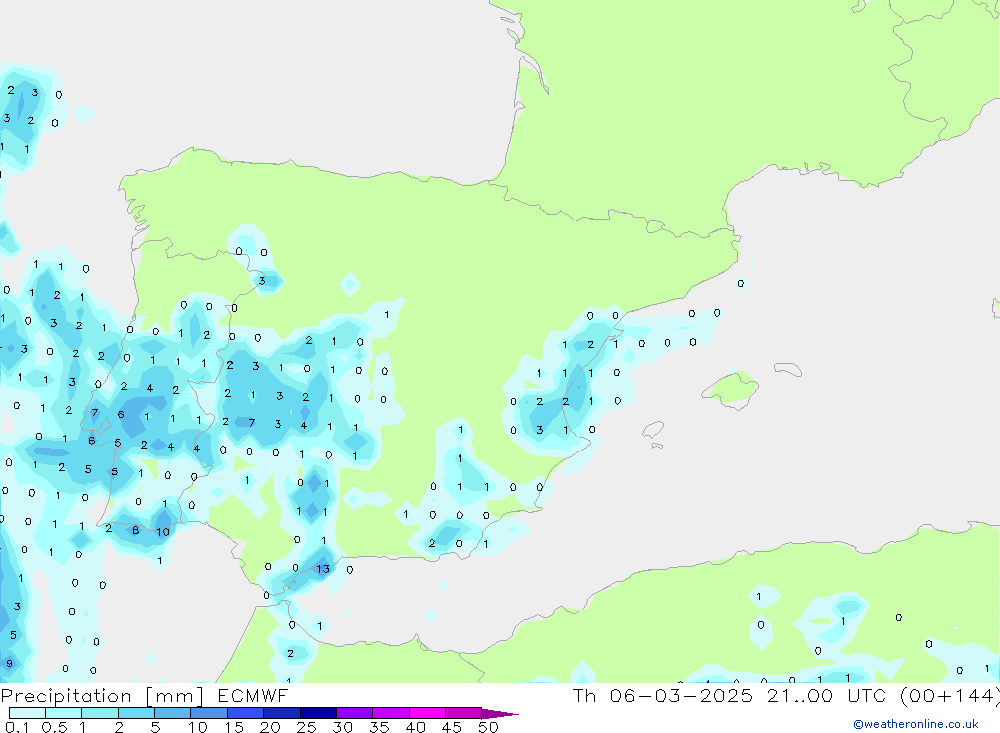This screenshot has width=1000, height=733.
Task: Select the 25–30 mm navy legend swatch
Action: 318,713
